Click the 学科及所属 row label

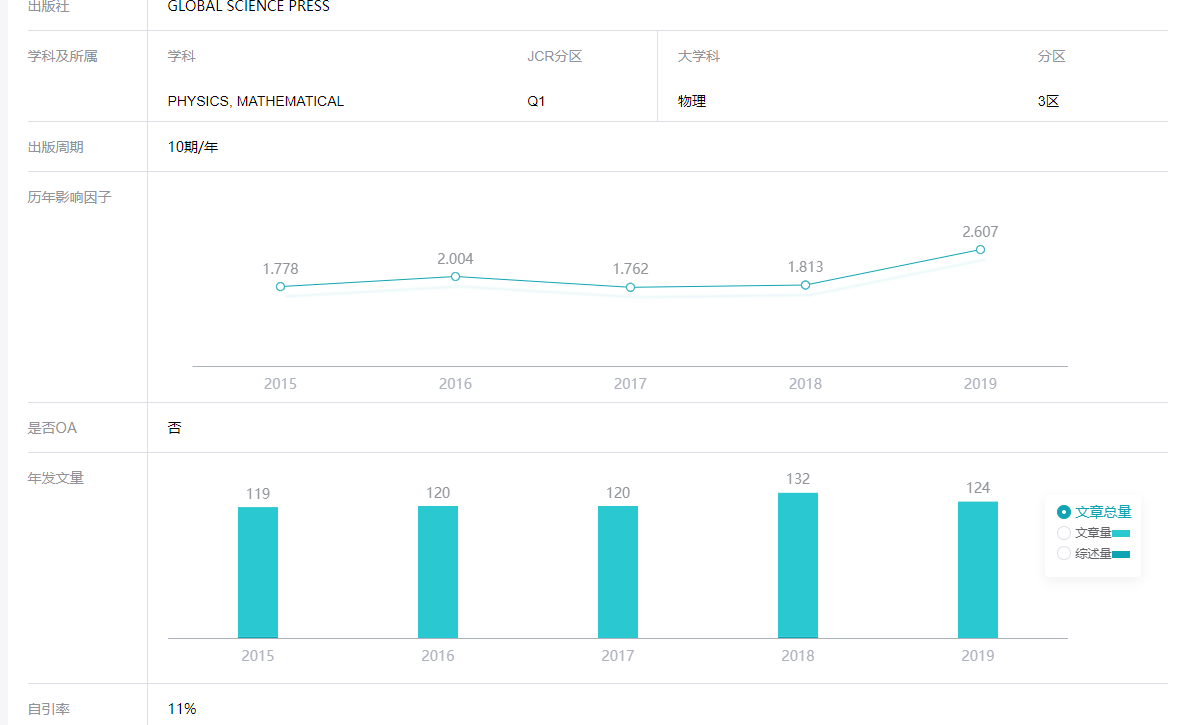coord(63,56)
